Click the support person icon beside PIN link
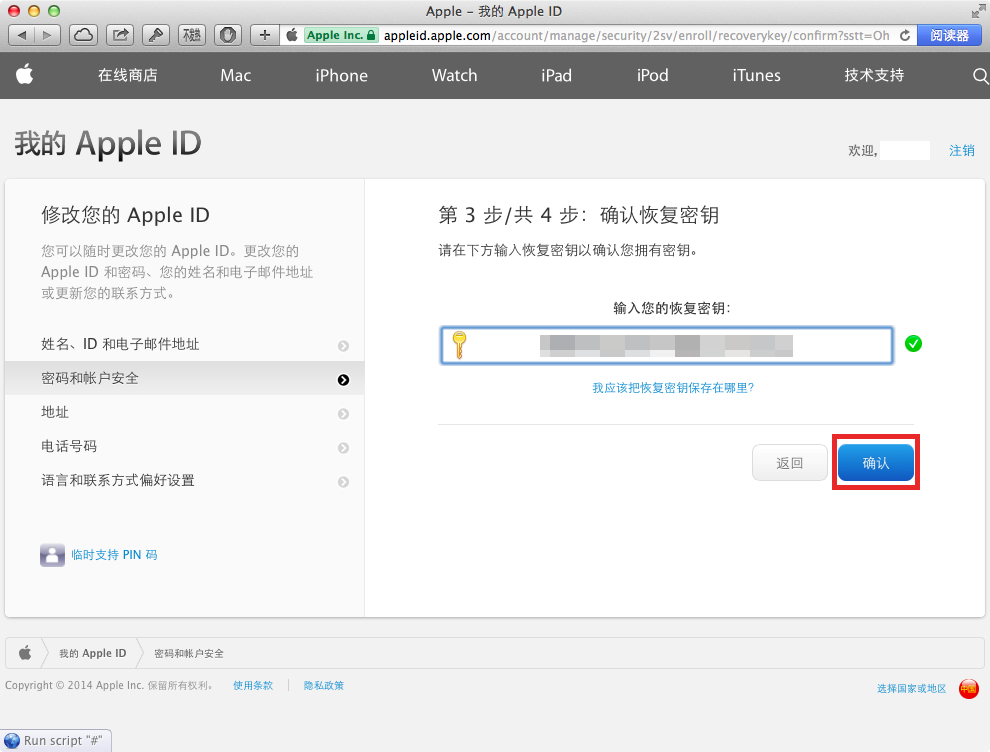 [x=52, y=555]
